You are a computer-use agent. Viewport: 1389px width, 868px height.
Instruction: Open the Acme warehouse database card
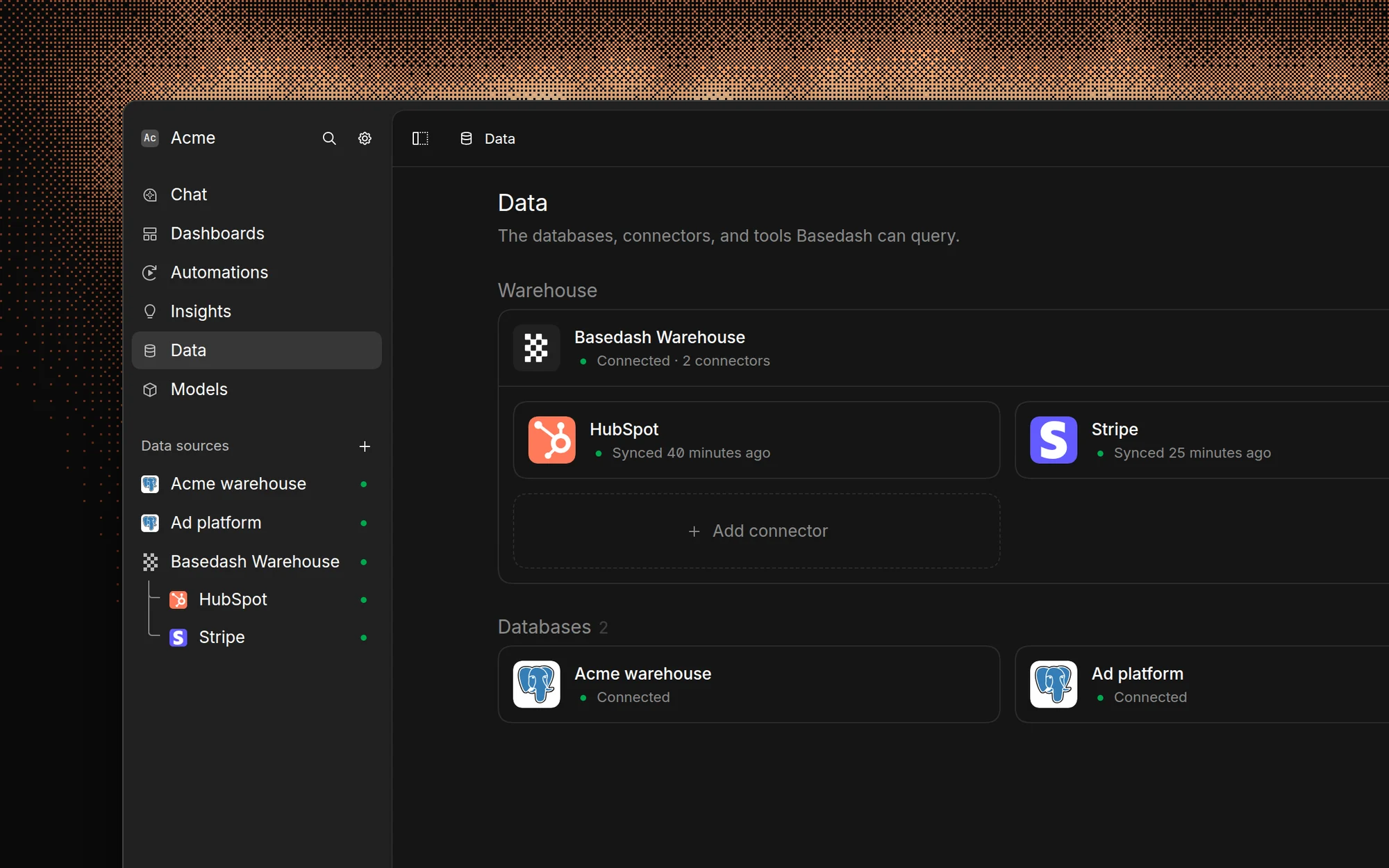[749, 684]
